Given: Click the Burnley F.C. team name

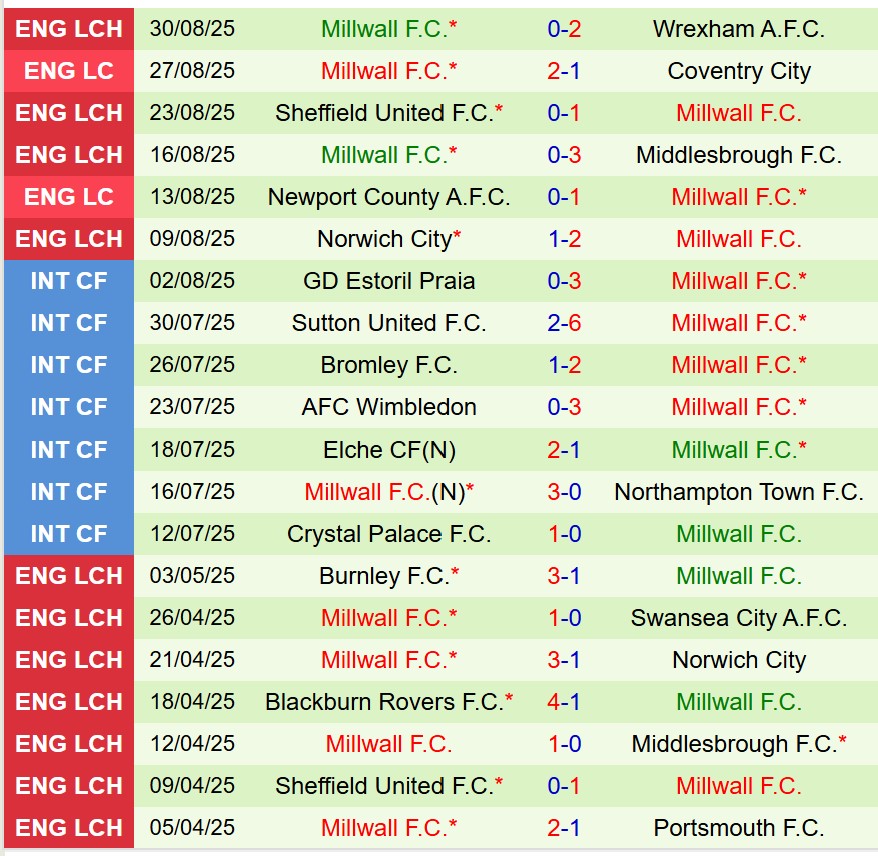Looking at the screenshot, I should pyautogui.click(x=384, y=576).
